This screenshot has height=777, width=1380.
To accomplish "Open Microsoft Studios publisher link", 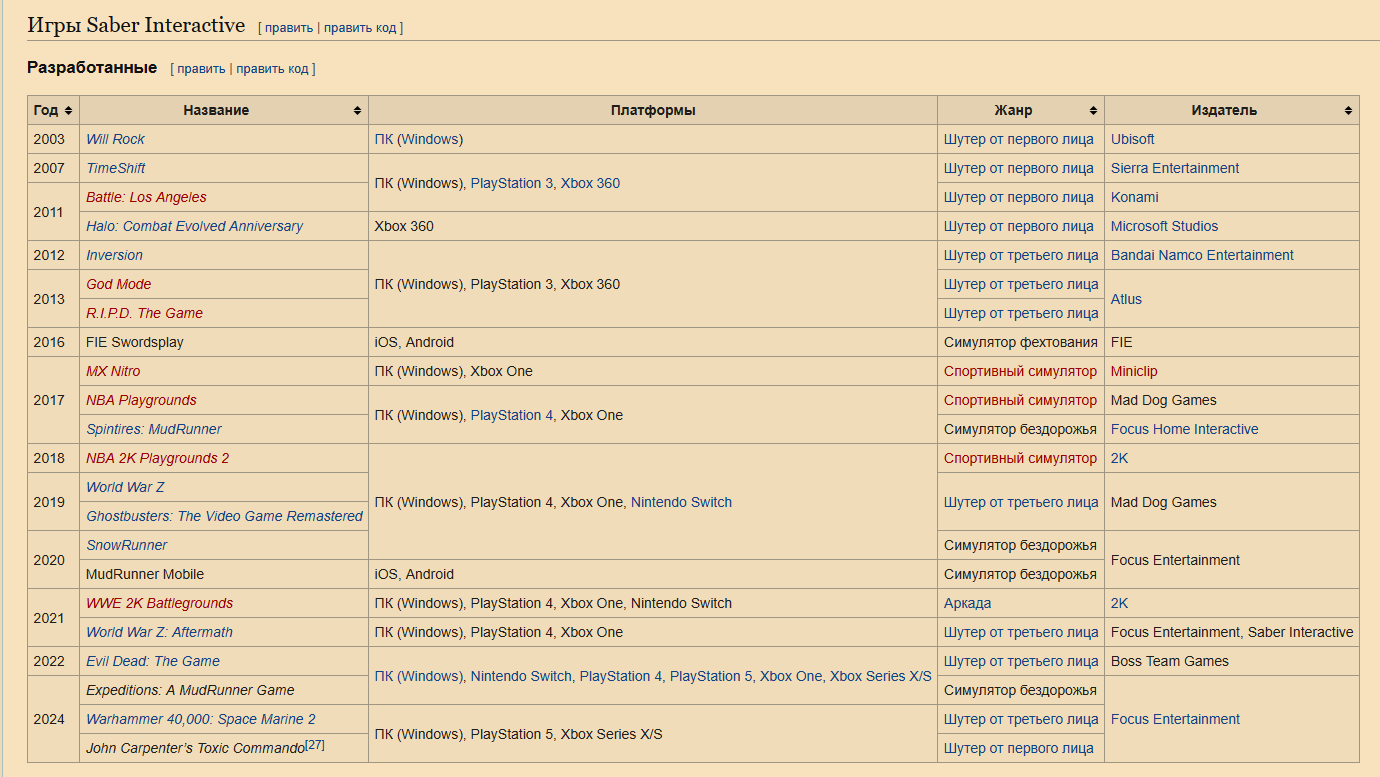I will (x=1164, y=226).
